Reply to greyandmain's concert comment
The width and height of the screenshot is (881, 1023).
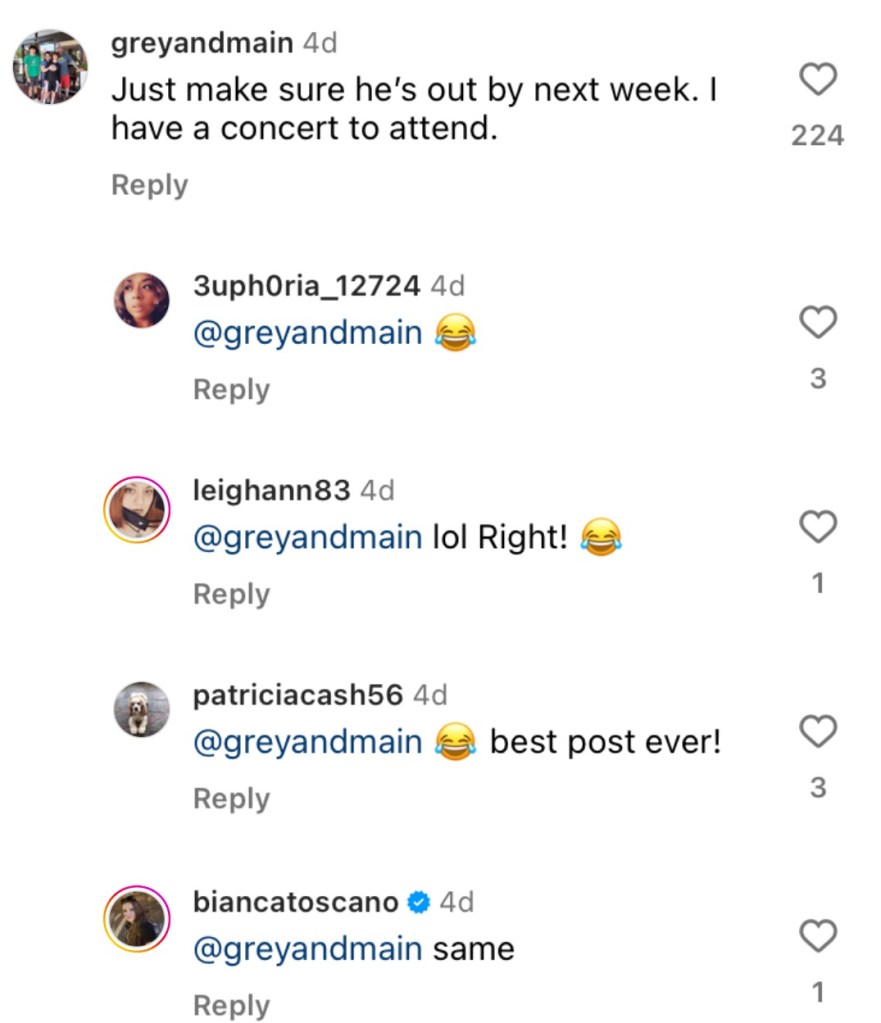click(x=149, y=185)
